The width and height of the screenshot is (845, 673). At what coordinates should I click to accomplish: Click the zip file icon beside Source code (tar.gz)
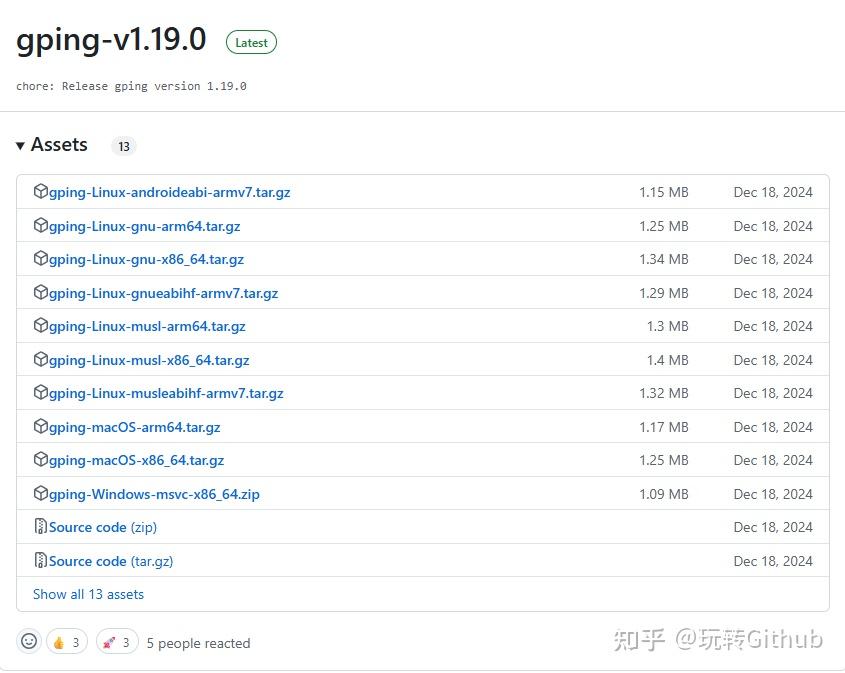click(x=40, y=560)
